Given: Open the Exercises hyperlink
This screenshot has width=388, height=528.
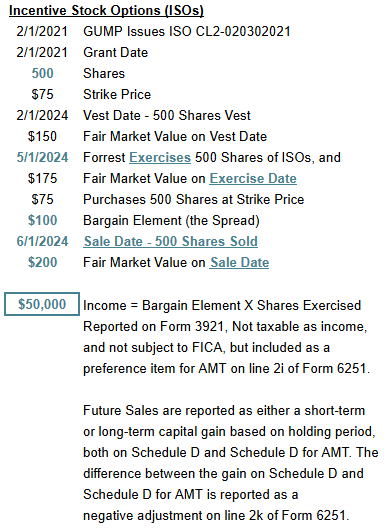Looking at the screenshot, I should coord(160,158).
